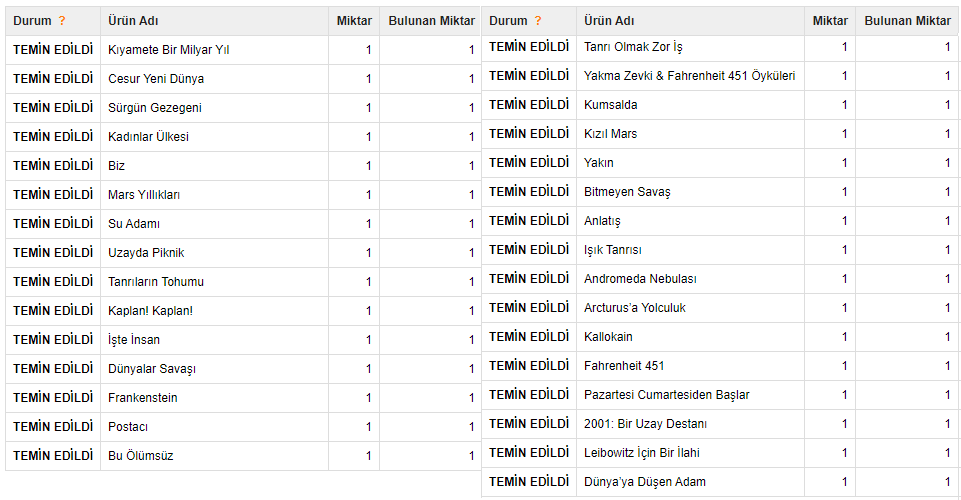961x500 pixels.
Task: Click the Bu Ölümsüz product name
Action: coord(141,456)
